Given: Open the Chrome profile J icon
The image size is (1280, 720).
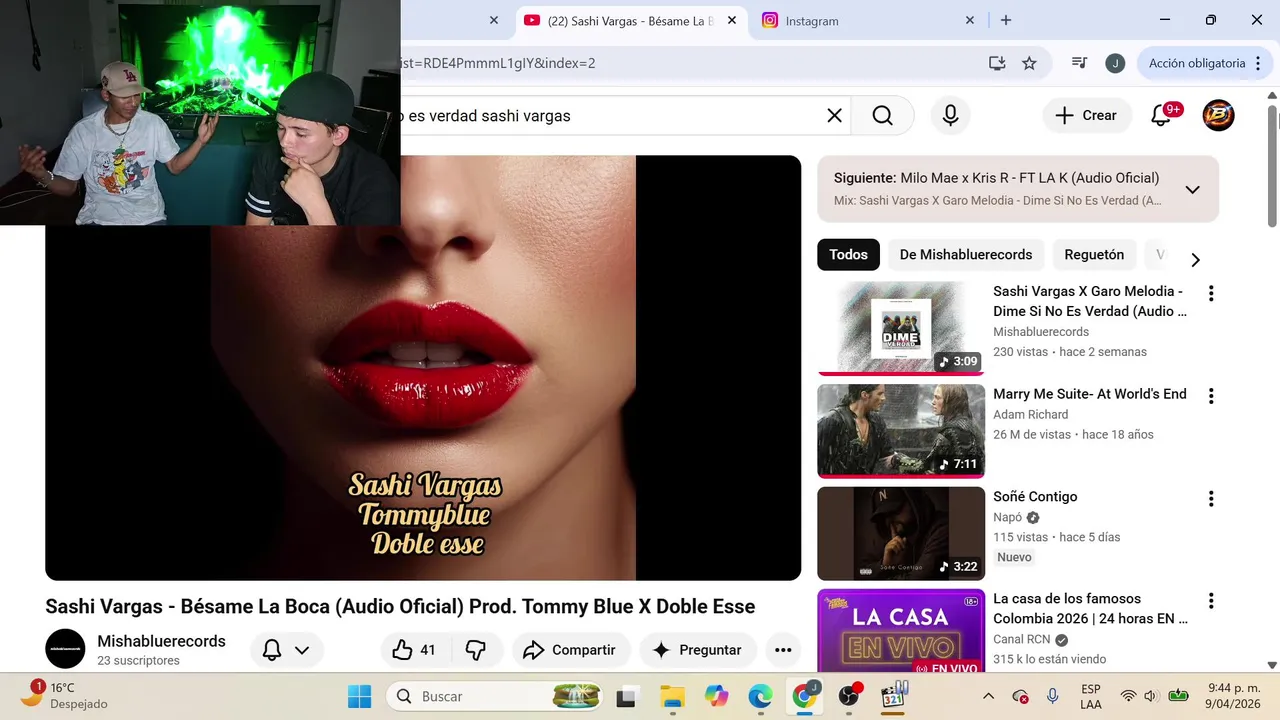Looking at the screenshot, I should pos(1115,63).
